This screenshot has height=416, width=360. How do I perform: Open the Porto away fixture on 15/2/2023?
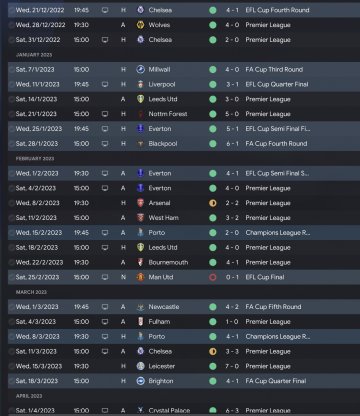(x=184, y=233)
